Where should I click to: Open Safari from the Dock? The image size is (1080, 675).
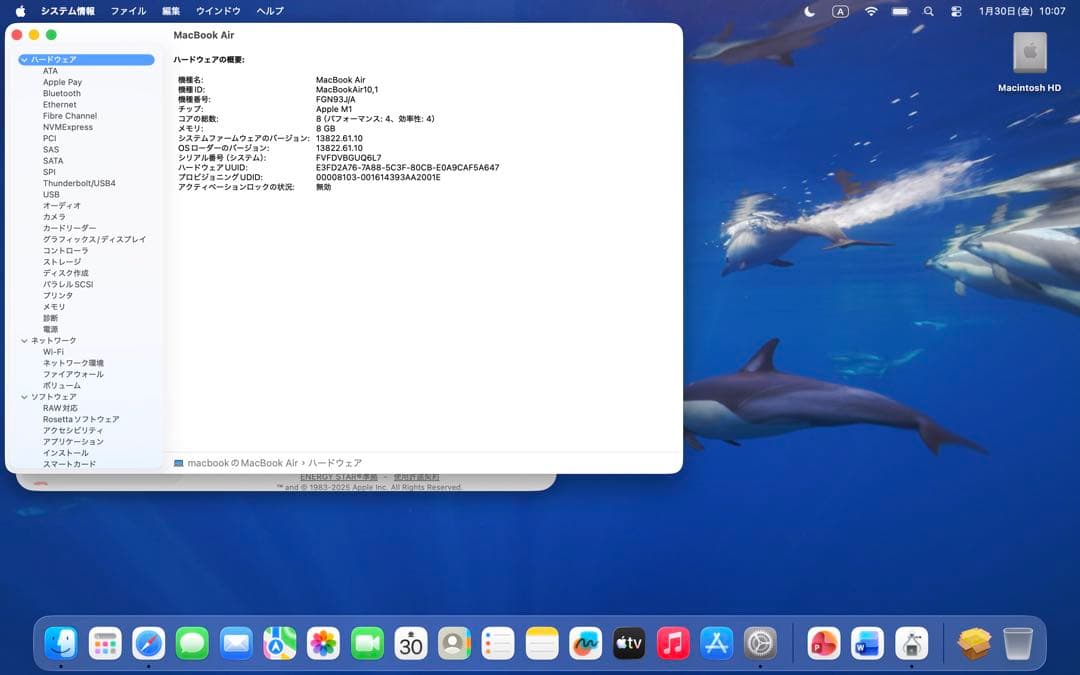(x=150, y=645)
